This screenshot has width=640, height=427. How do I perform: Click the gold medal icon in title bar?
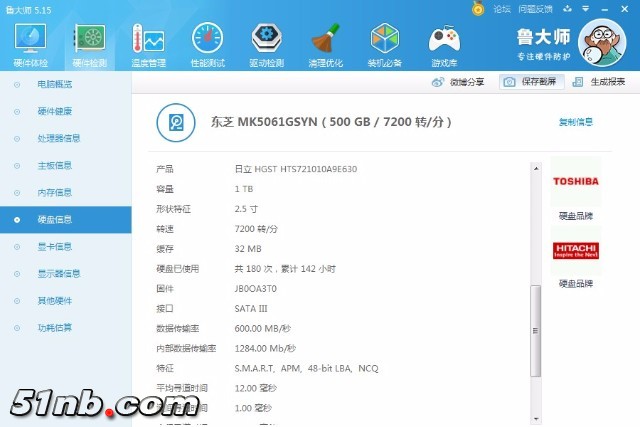pos(478,8)
